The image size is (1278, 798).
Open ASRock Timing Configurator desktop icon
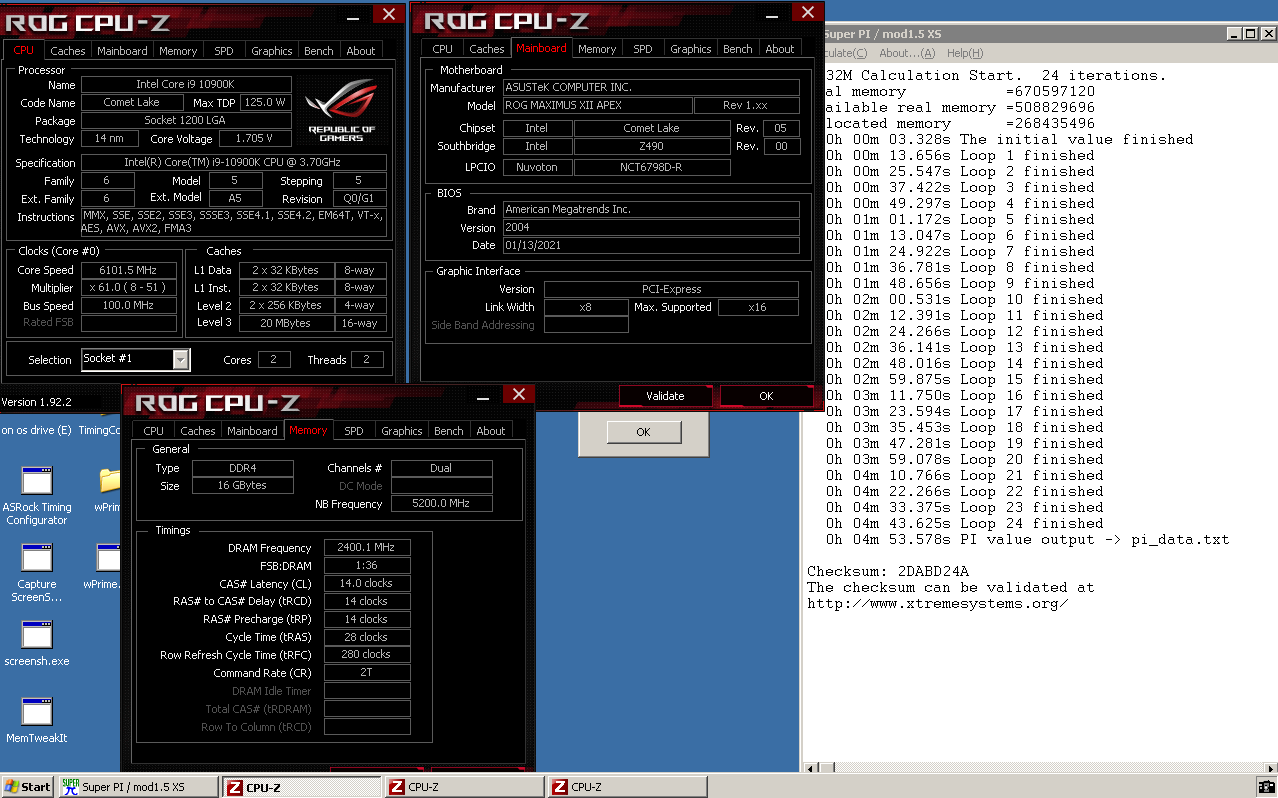[x=37, y=496]
